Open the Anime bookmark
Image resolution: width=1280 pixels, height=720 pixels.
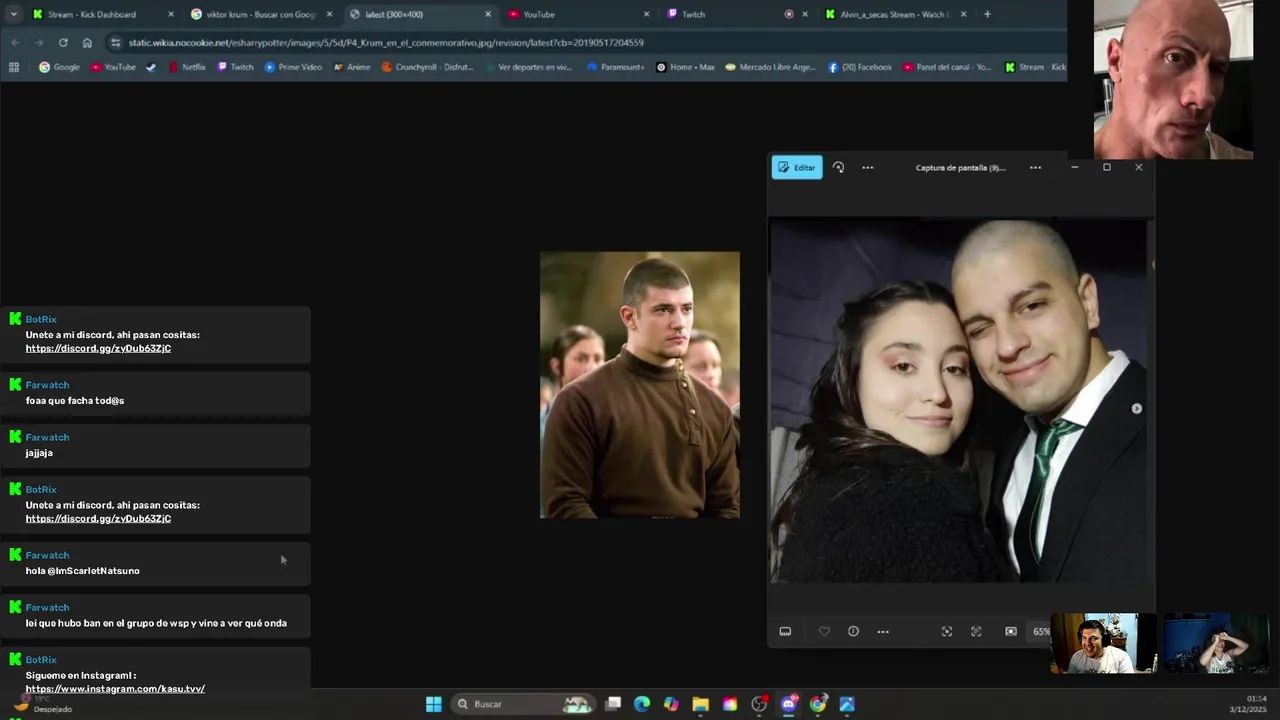tap(352, 67)
